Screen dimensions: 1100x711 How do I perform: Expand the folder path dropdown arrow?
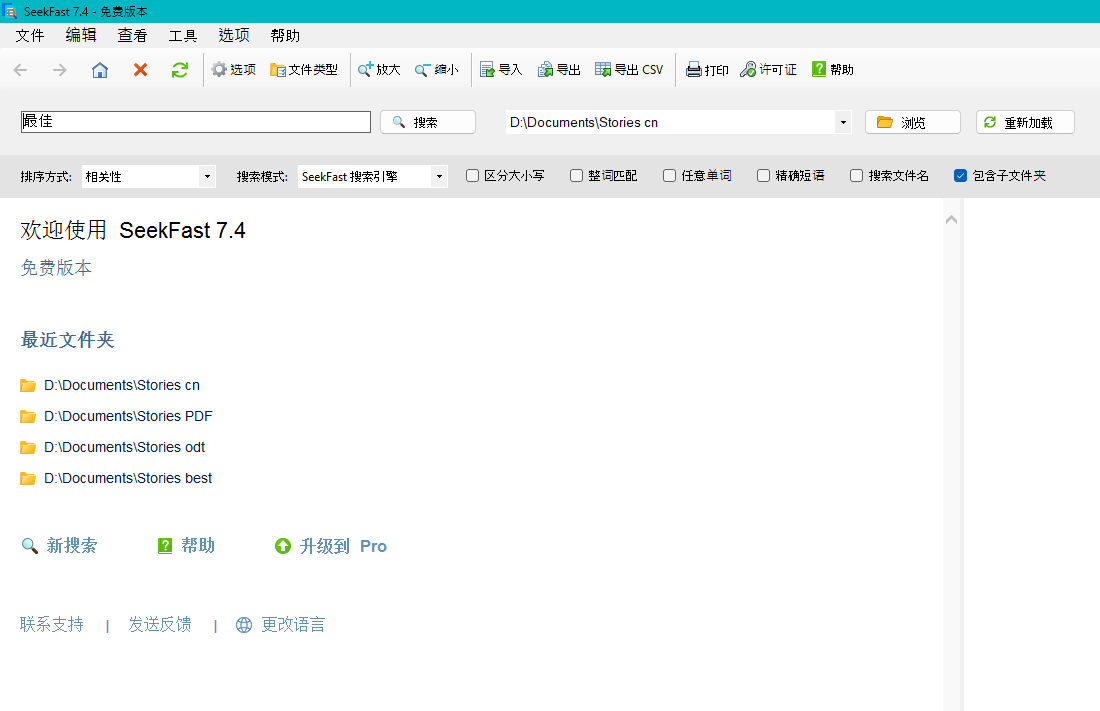point(843,122)
